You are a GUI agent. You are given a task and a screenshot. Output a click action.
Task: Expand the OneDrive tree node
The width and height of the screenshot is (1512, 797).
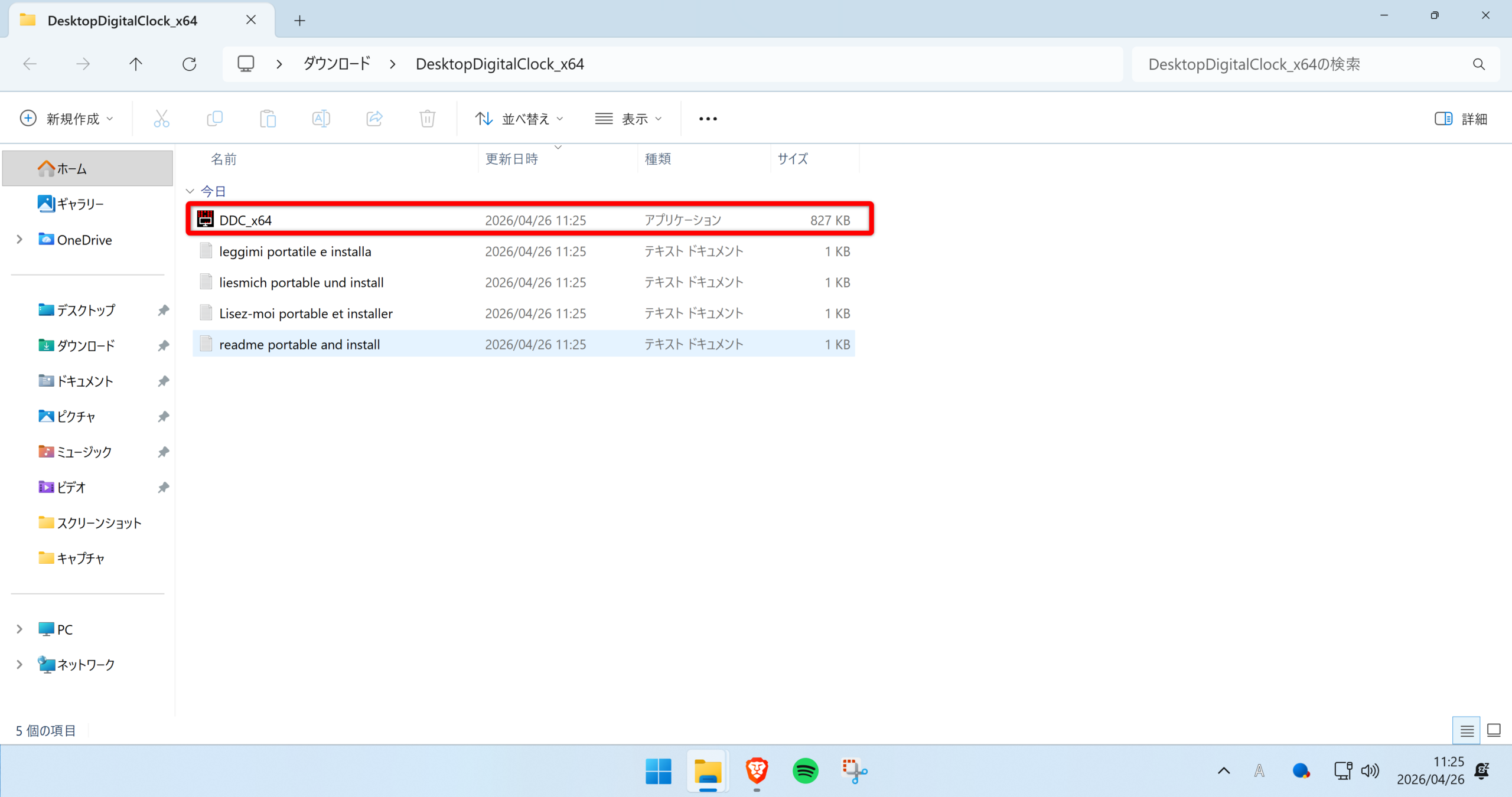[19, 239]
